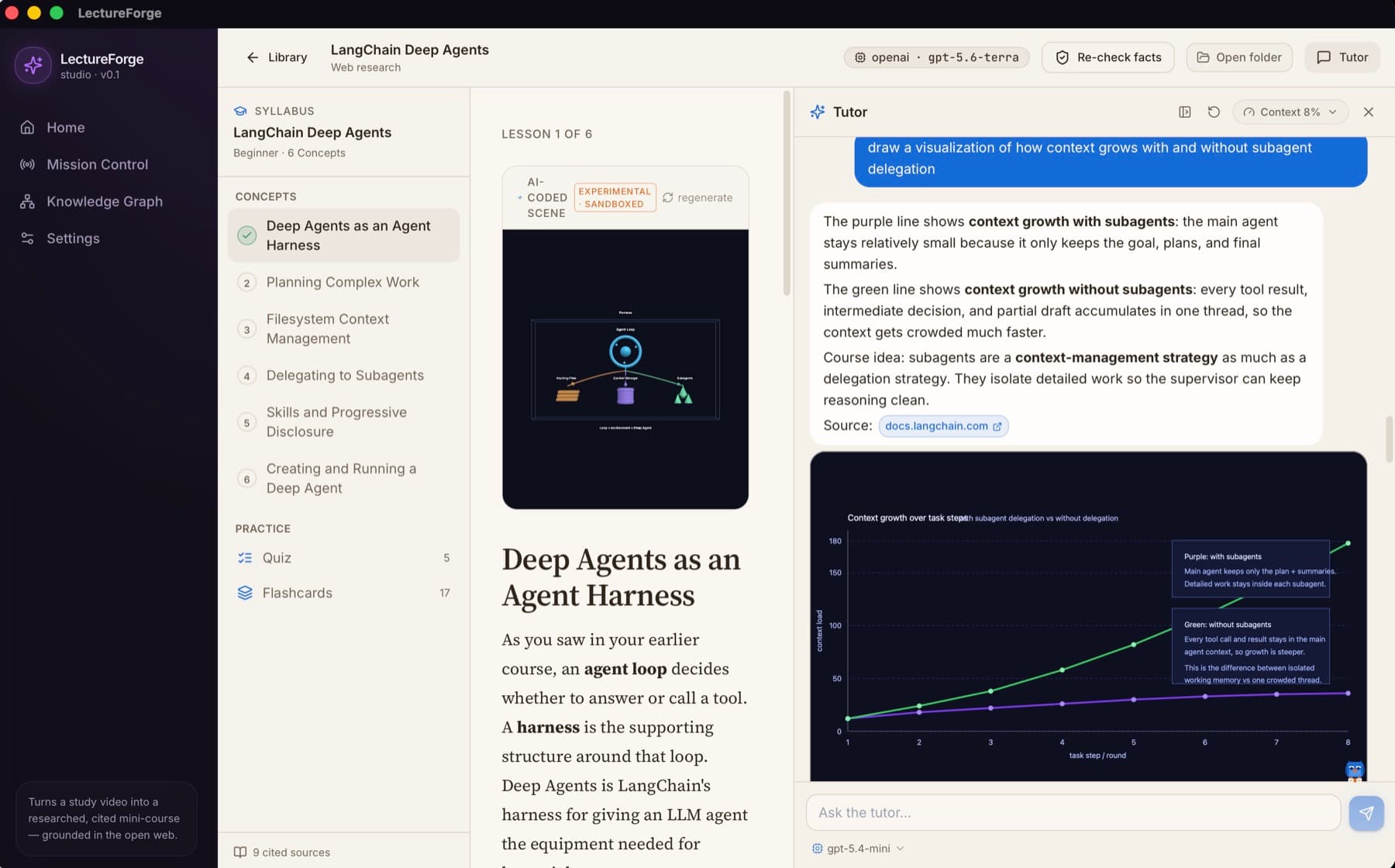The width and height of the screenshot is (1395, 868).
Task: Click the 'Web research' subtitle text
Action: coord(366,67)
